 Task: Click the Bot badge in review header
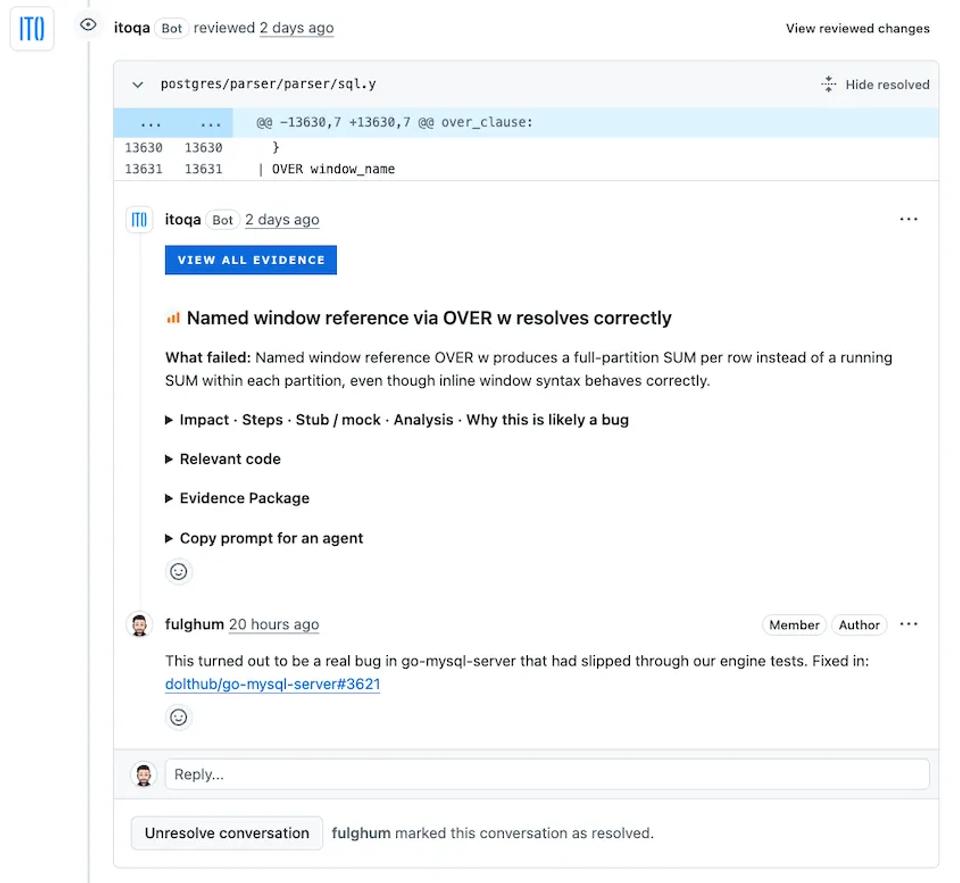coord(171,28)
